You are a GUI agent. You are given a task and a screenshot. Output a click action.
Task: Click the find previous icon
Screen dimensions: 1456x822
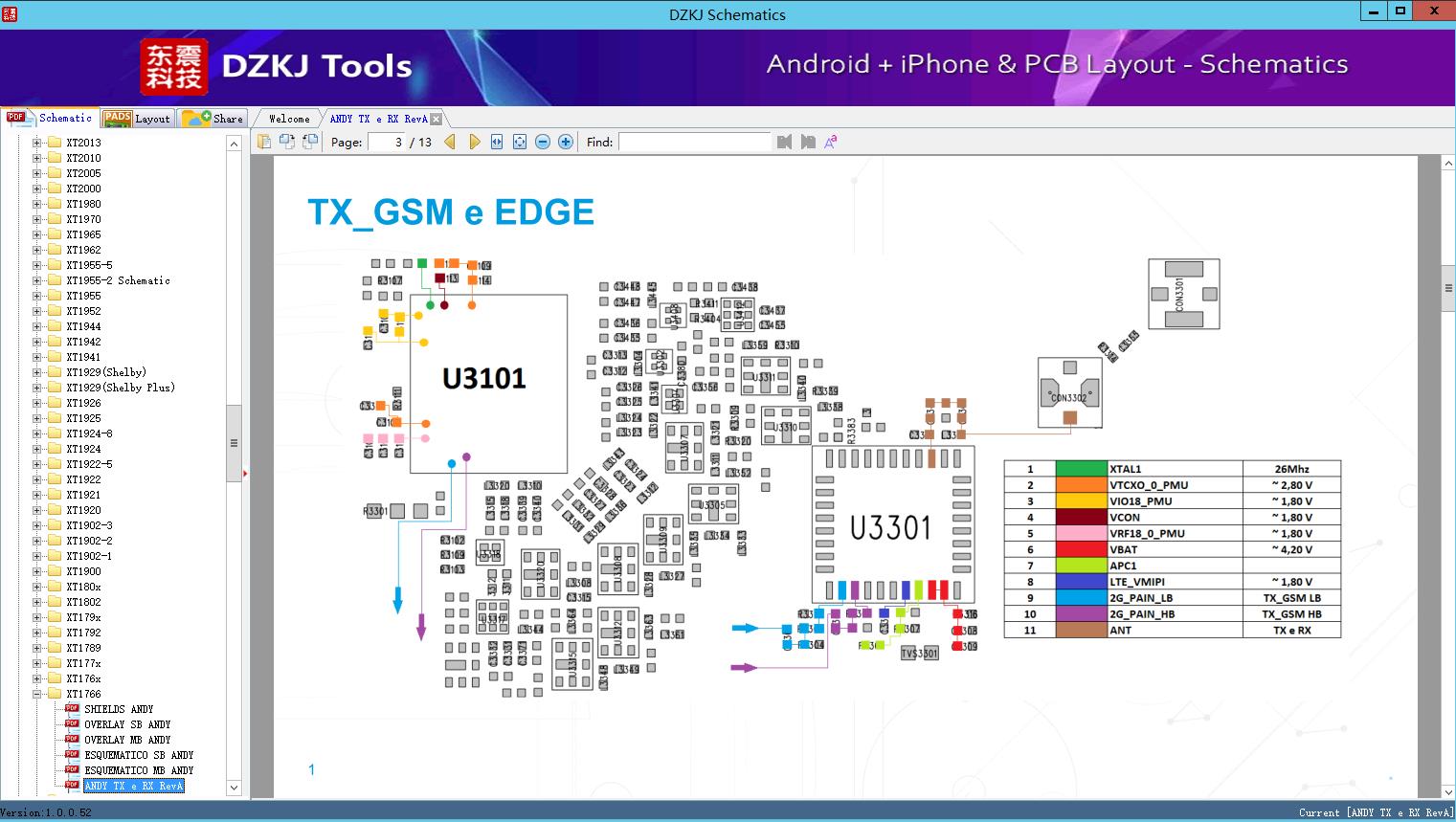pyautogui.click(x=785, y=142)
